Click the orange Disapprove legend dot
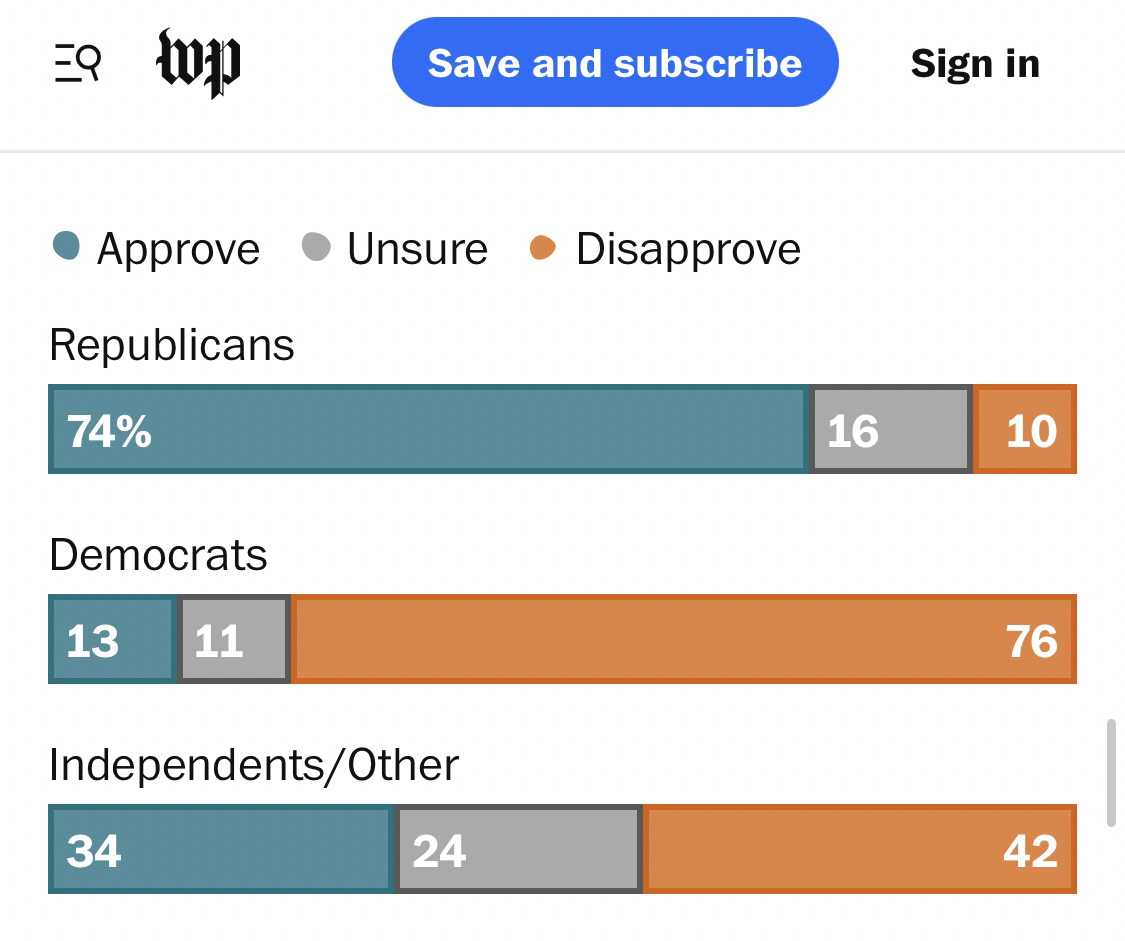 coord(543,246)
